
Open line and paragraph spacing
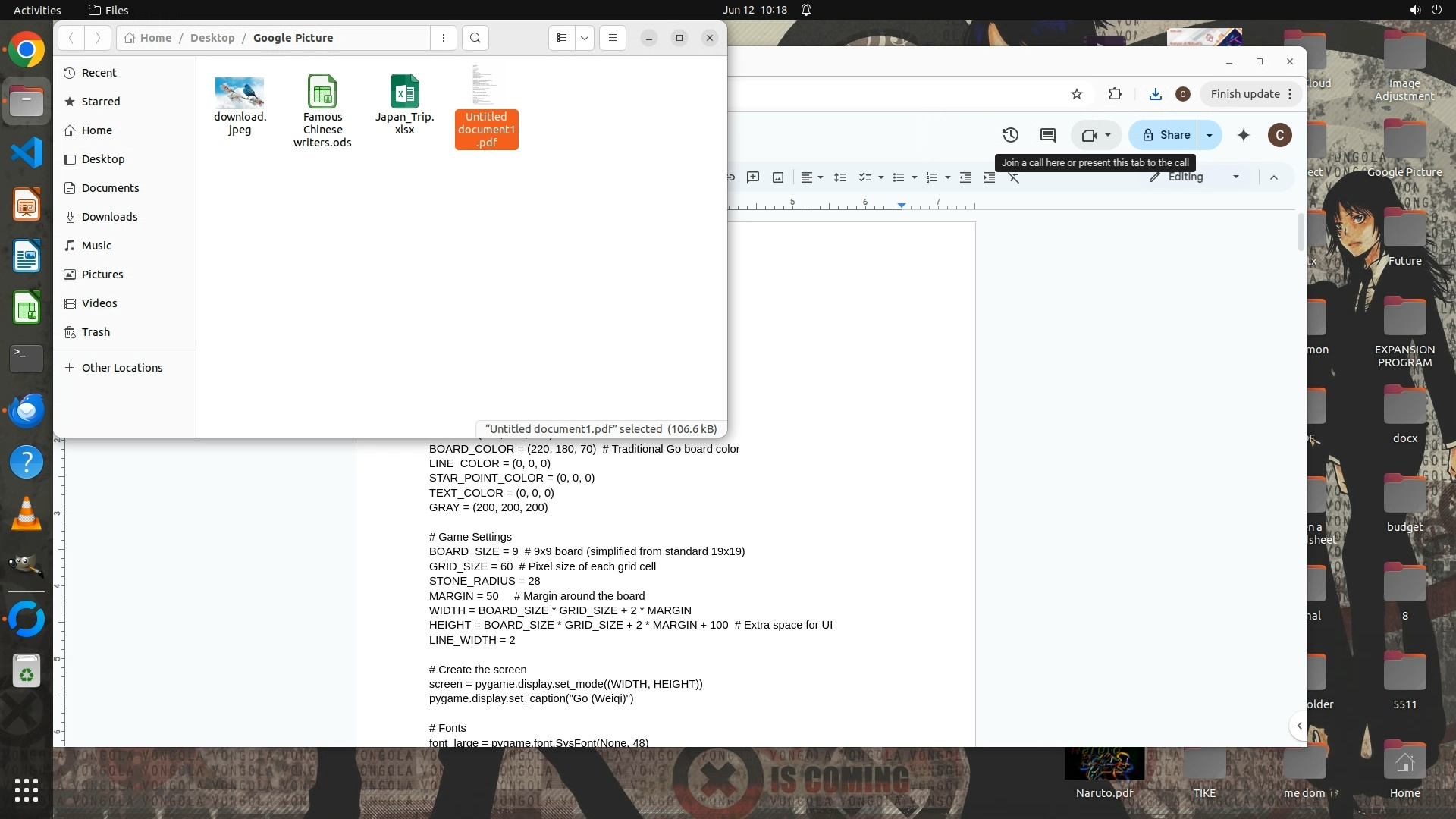840,177
